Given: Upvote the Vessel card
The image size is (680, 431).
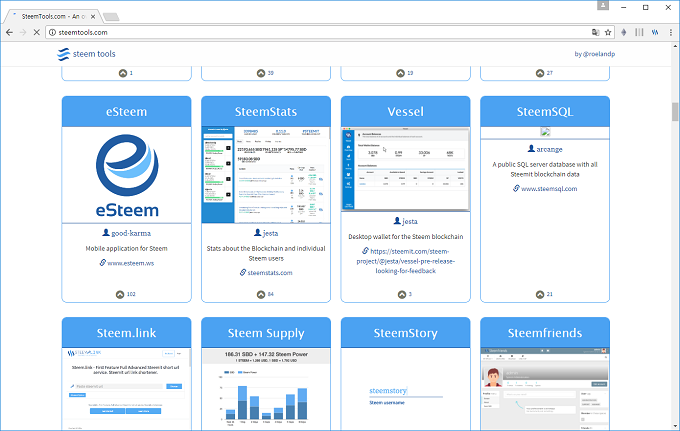Looking at the screenshot, I should click(x=402, y=294).
